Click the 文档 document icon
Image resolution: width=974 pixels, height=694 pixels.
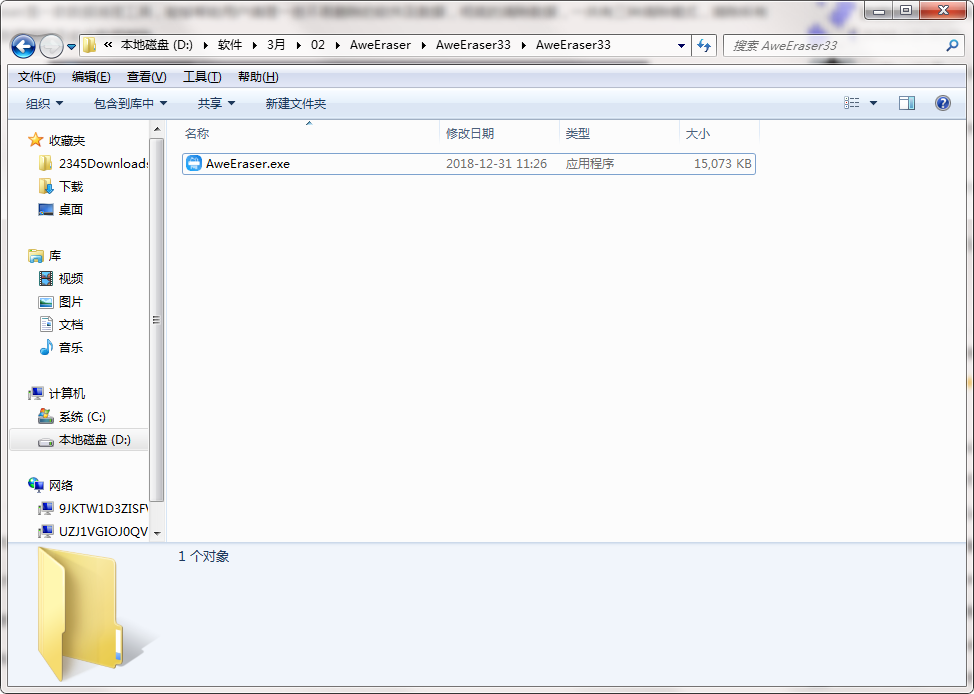[45, 324]
